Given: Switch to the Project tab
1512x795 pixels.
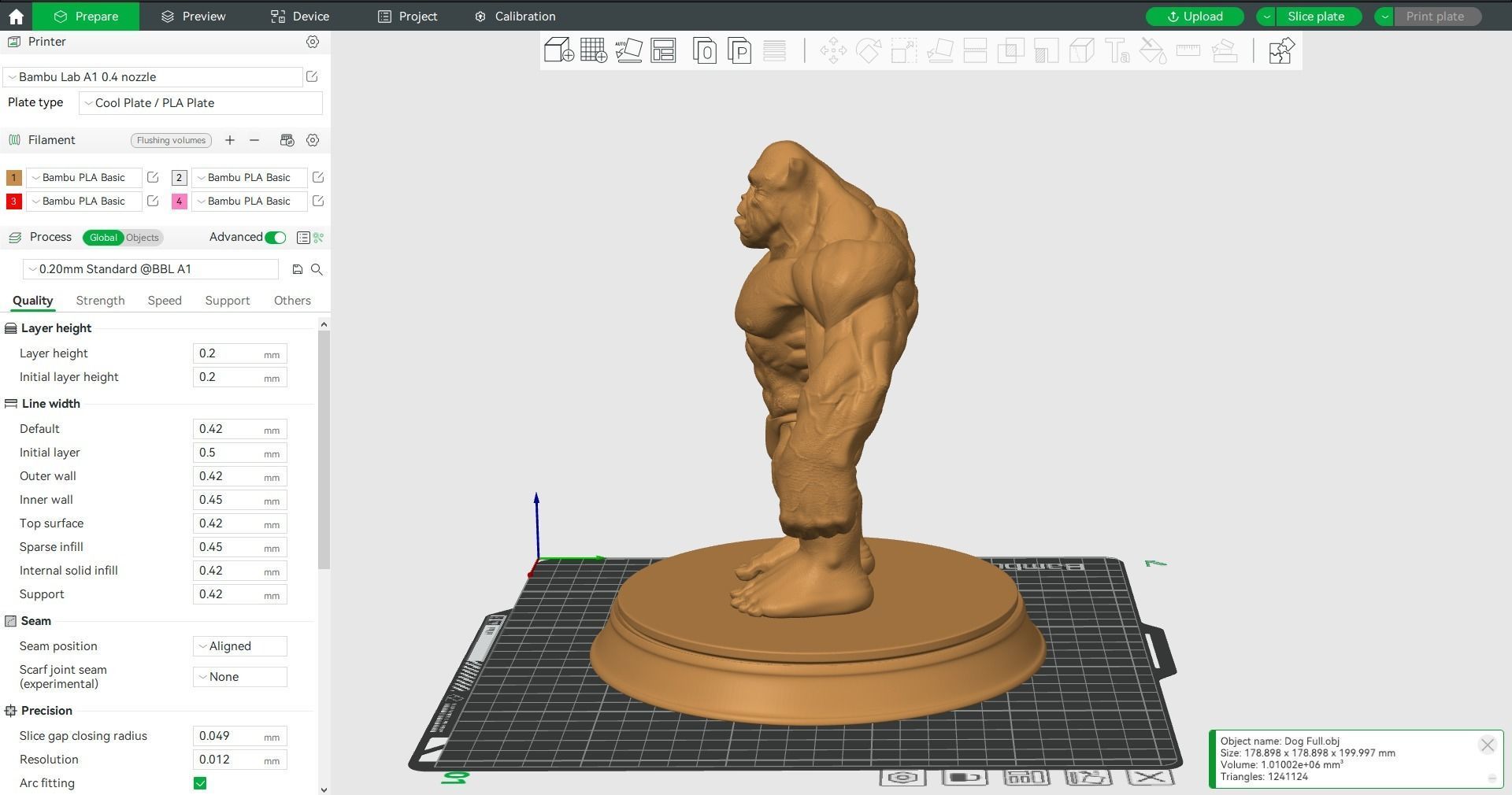Looking at the screenshot, I should pos(408,17).
